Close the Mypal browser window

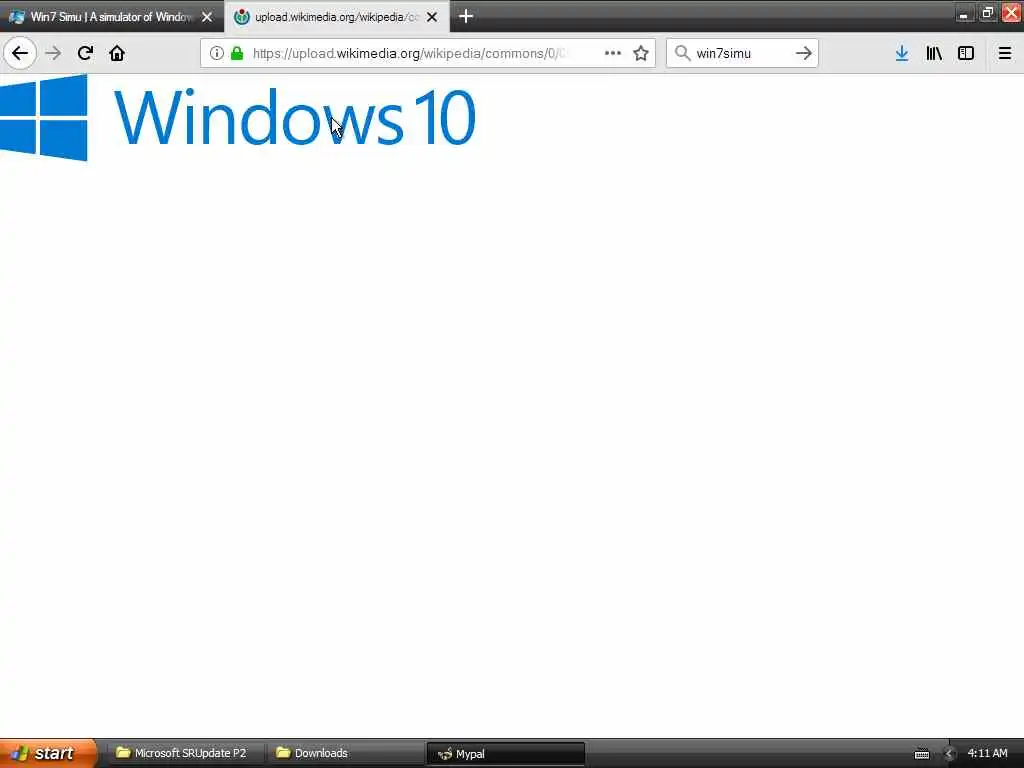[1012, 12]
